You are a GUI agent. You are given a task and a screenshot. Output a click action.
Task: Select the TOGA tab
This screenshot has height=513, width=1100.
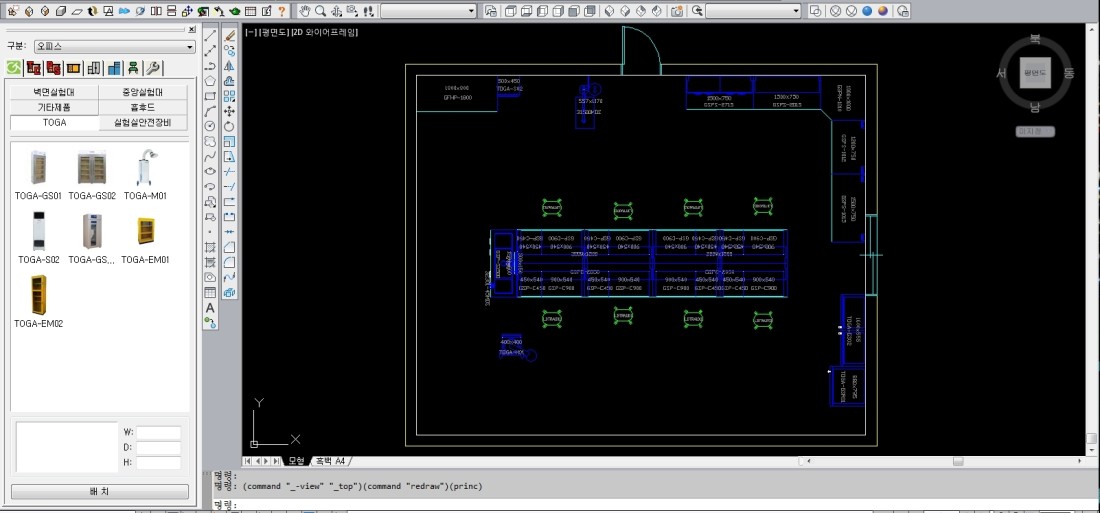(54, 123)
